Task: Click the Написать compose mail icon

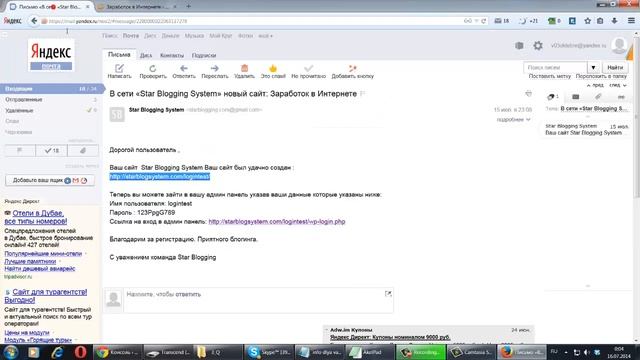Action: click(x=119, y=68)
